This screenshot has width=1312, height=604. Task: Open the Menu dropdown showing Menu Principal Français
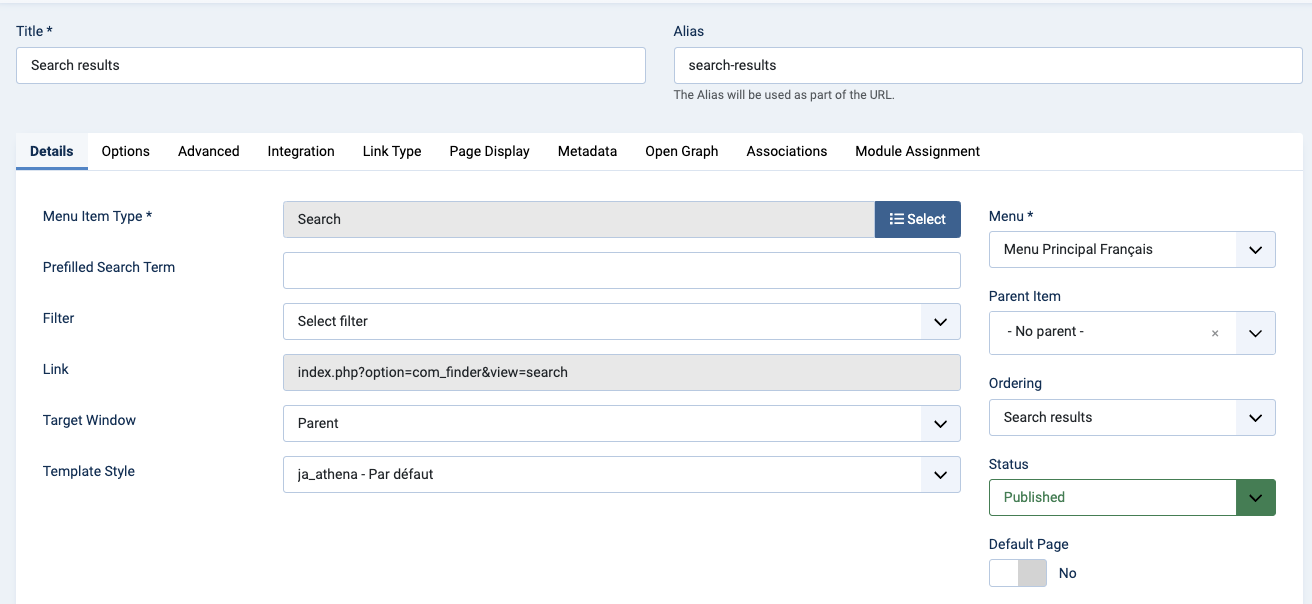coord(1131,250)
